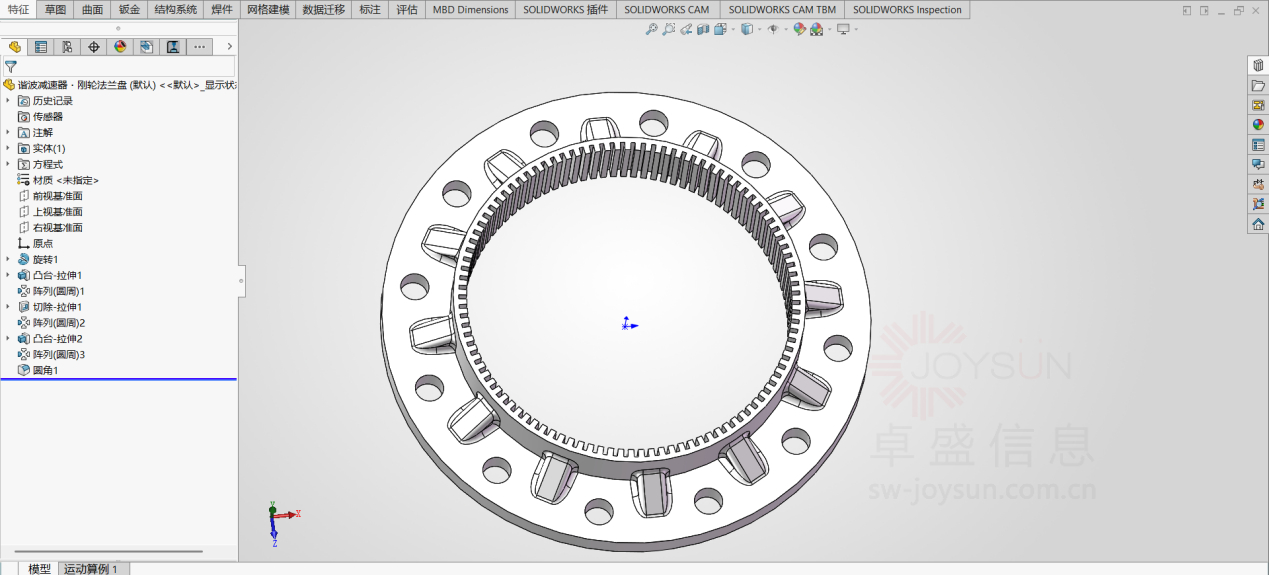
Task: Toggle the Hide/Show Items eye icon
Action: [773, 29]
